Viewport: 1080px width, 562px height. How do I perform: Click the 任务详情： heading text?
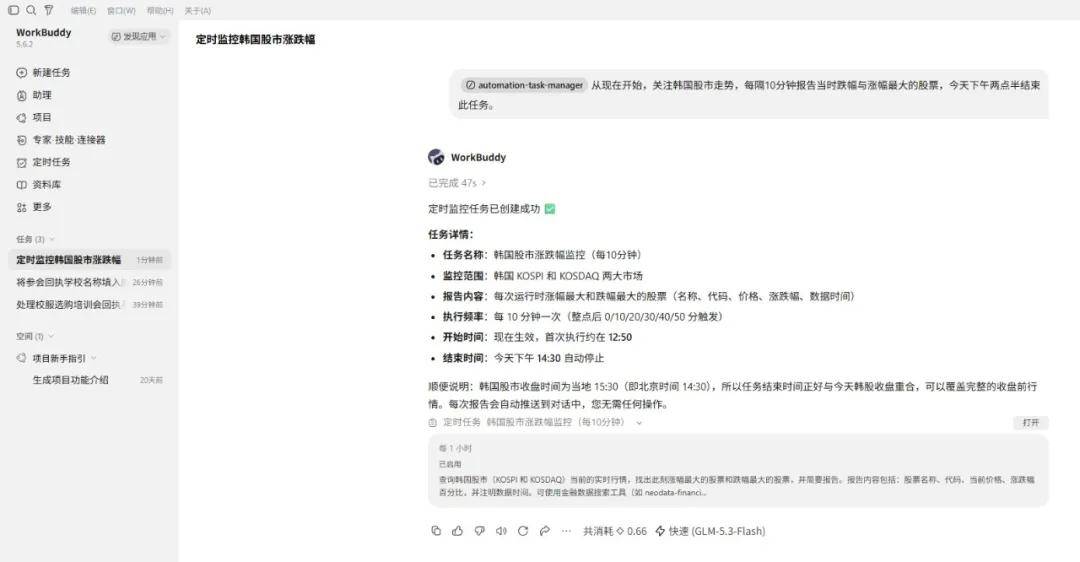tap(450, 234)
